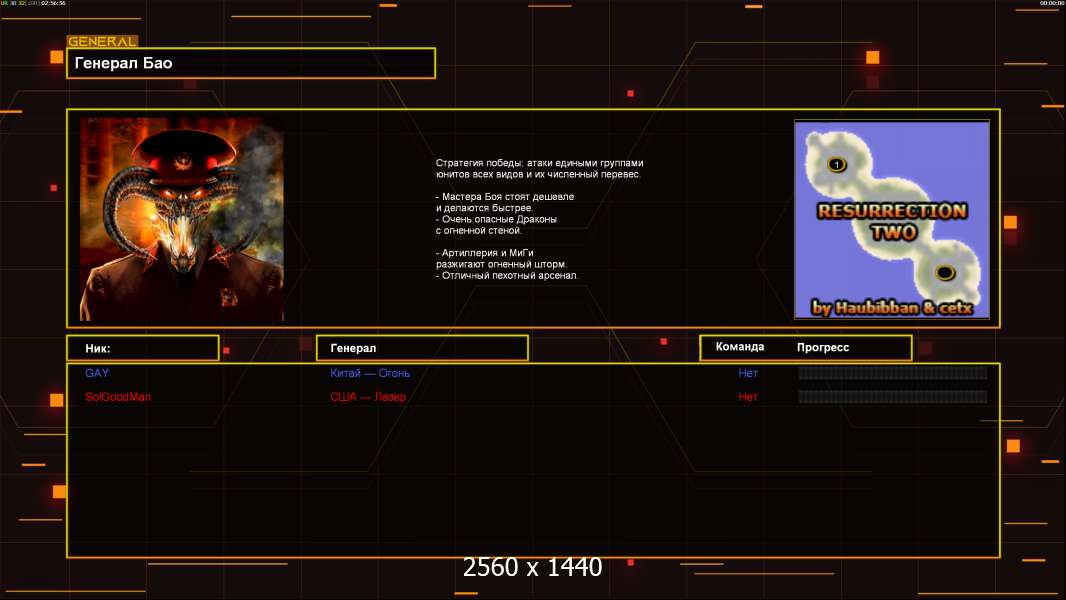The width and height of the screenshot is (1066, 600).
Task: Click the "Мастера Боя стоят дешевле" line
Action: click(505, 196)
